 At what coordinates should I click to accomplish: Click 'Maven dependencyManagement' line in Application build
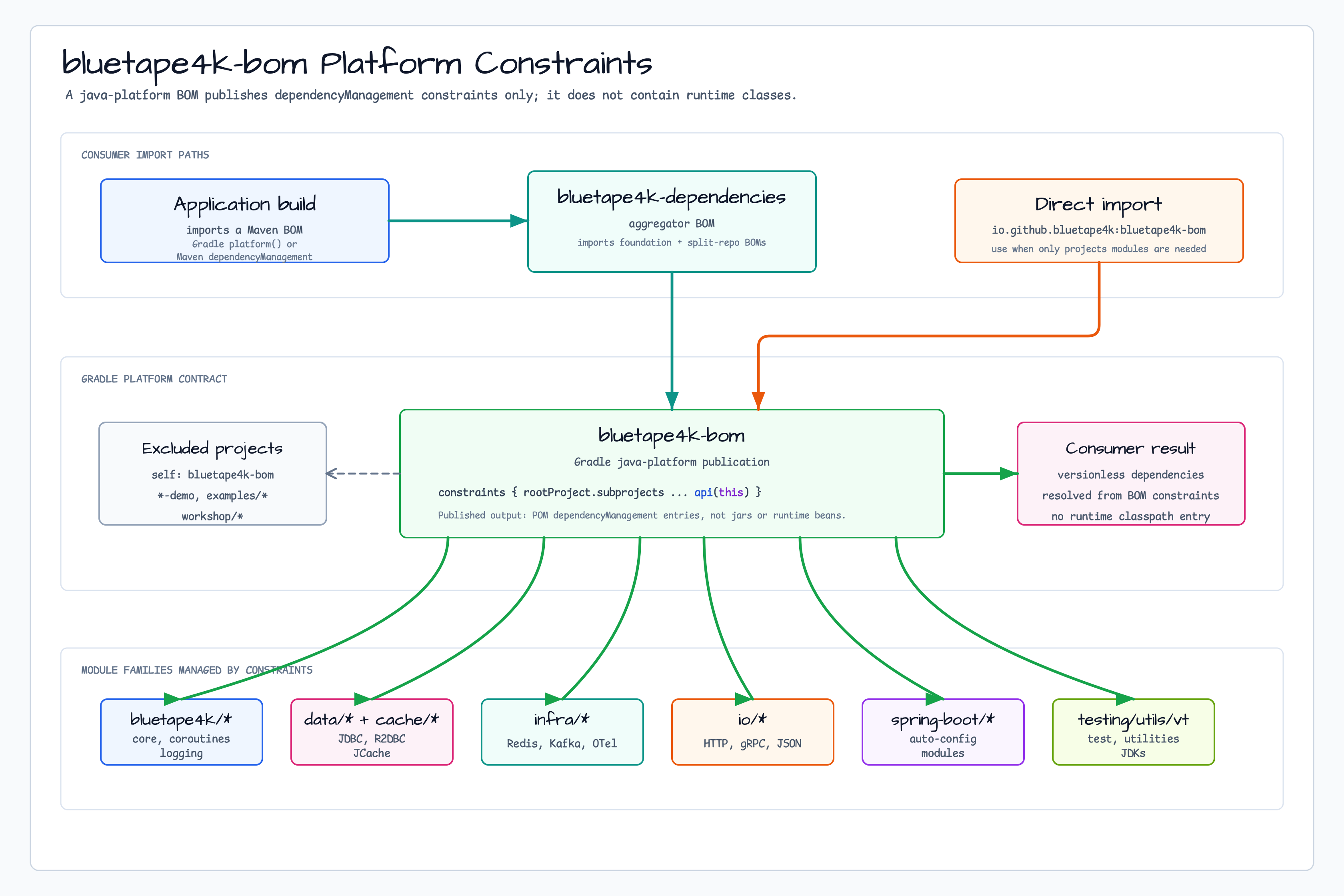244,256
